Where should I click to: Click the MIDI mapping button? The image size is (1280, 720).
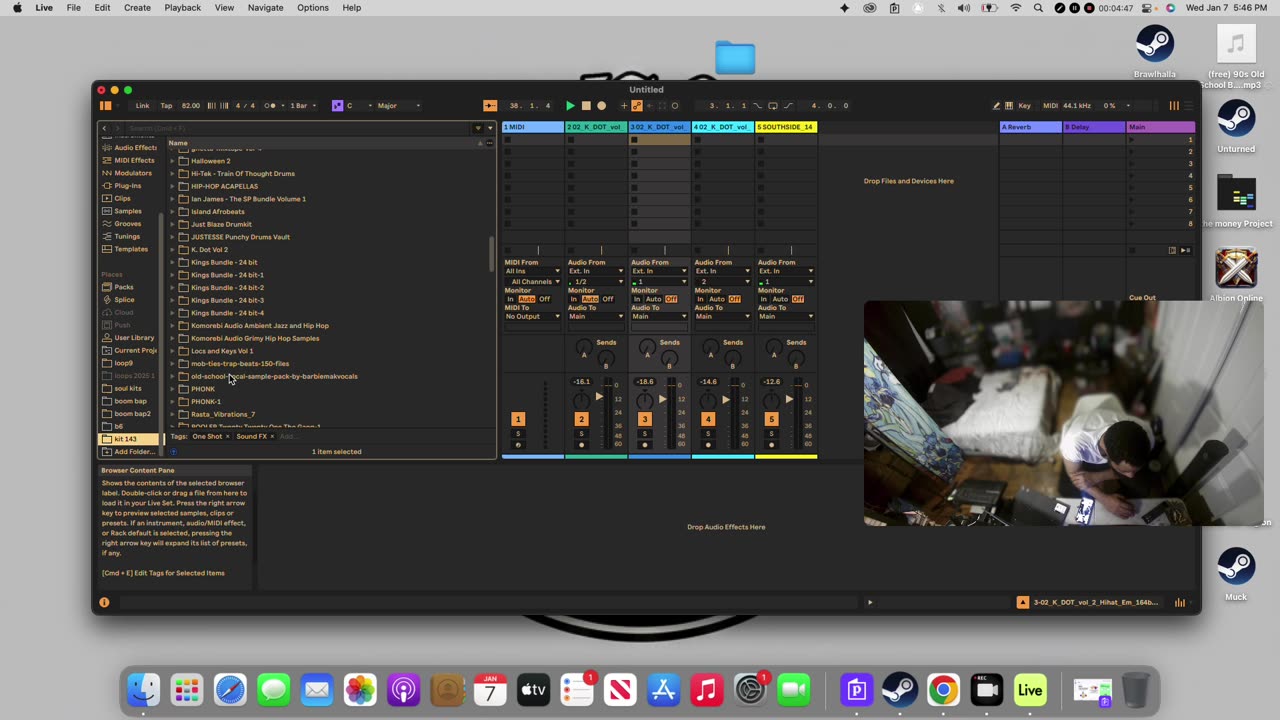(x=1051, y=105)
